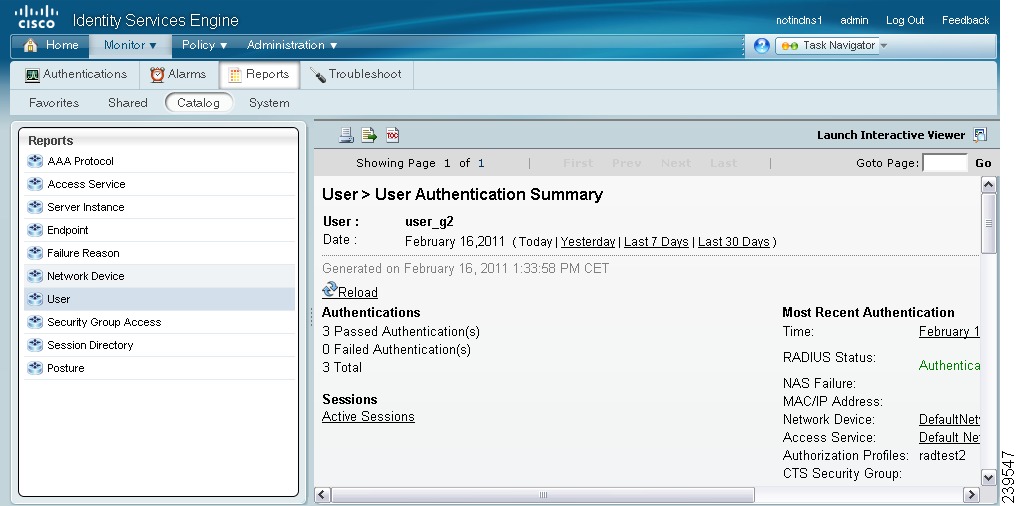This screenshot has width=1020, height=506.
Task: Click the Posture report icon
Action: tap(35, 367)
